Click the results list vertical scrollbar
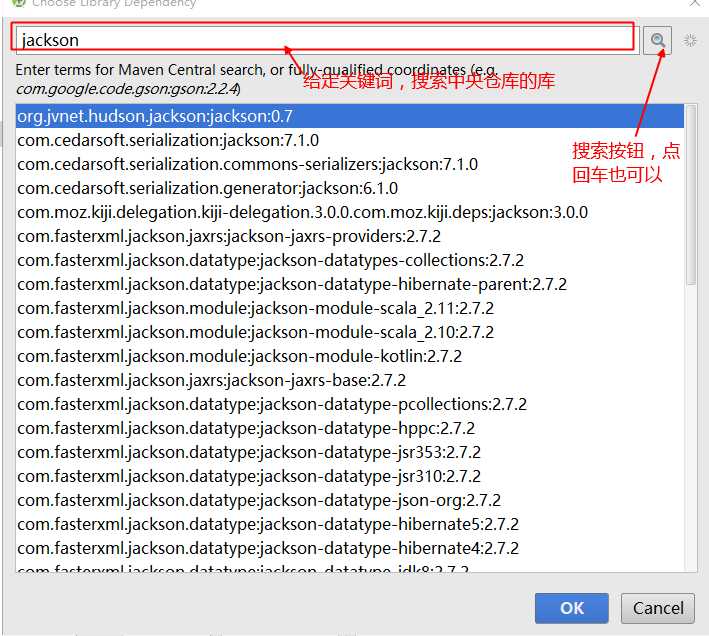The height and width of the screenshot is (636, 709). click(691, 194)
